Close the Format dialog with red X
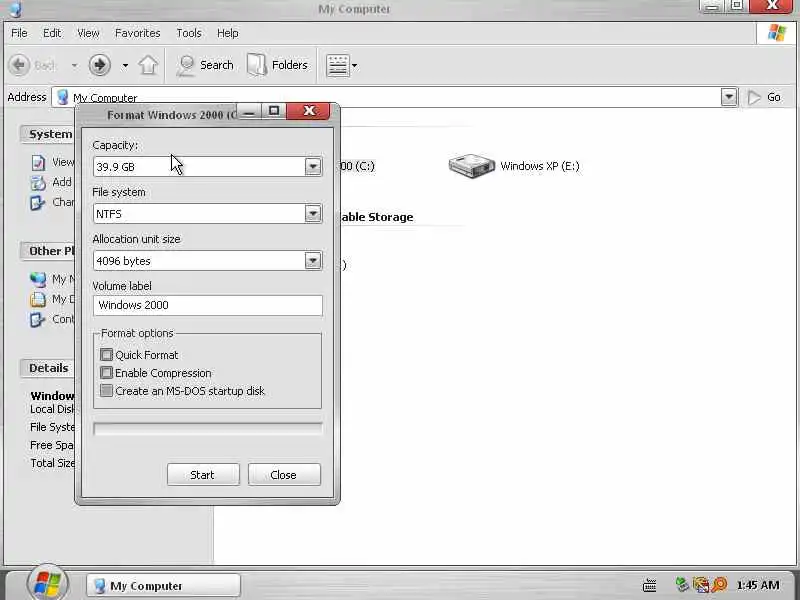This screenshot has width=800, height=600. pyautogui.click(x=308, y=111)
